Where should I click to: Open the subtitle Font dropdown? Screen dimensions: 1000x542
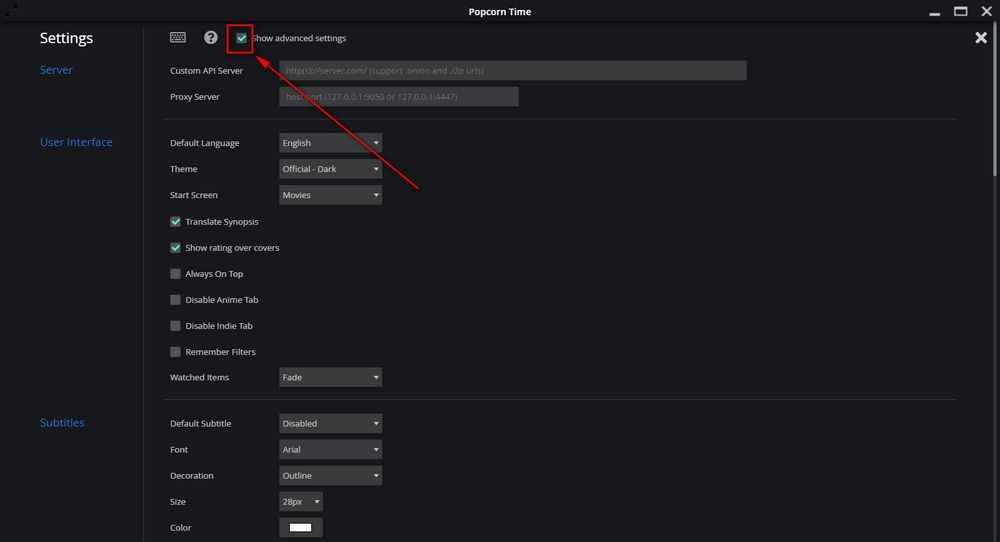[x=330, y=450]
